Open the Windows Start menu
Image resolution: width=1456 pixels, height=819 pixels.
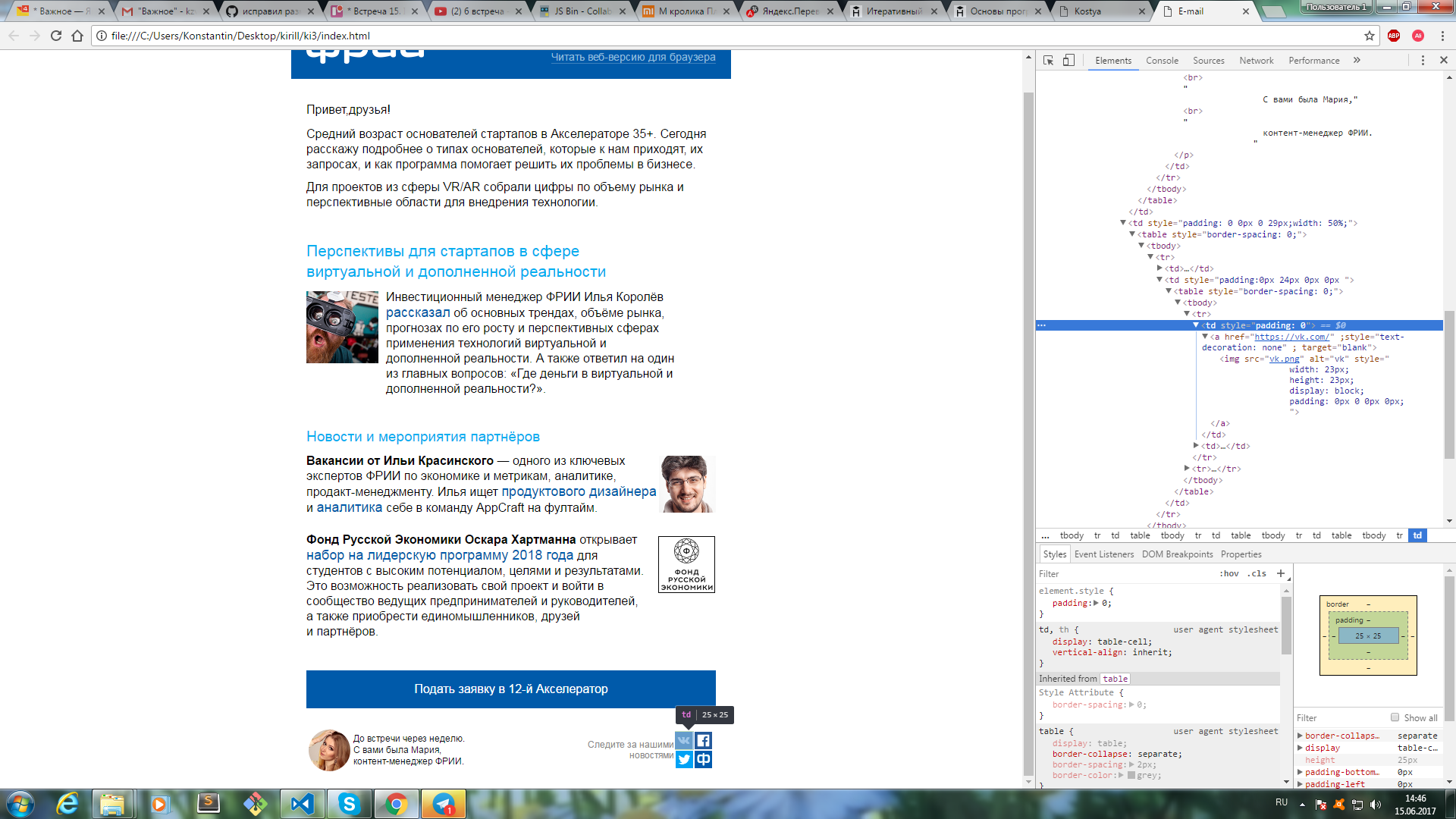(x=20, y=804)
